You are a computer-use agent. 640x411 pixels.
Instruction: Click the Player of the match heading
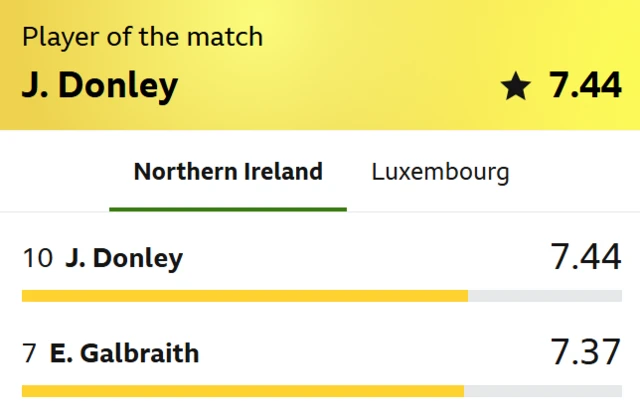coord(142,38)
